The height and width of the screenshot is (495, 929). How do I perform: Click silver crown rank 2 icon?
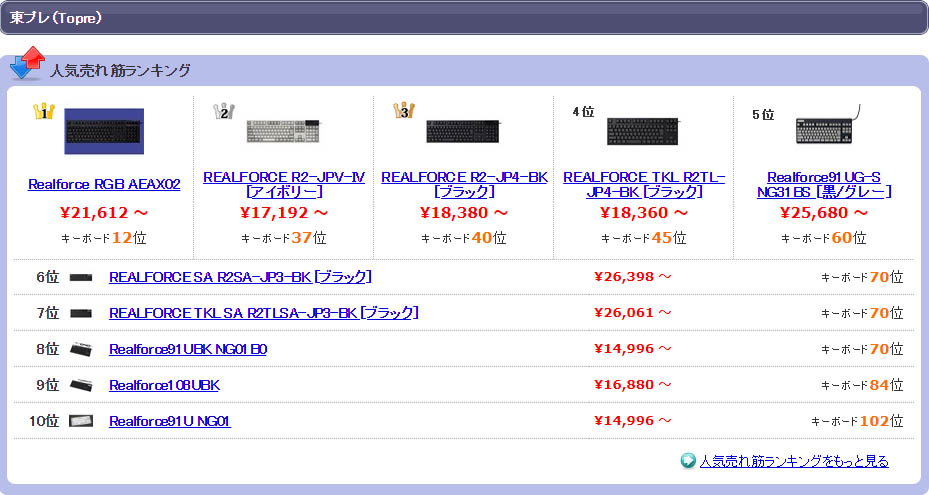point(224,111)
